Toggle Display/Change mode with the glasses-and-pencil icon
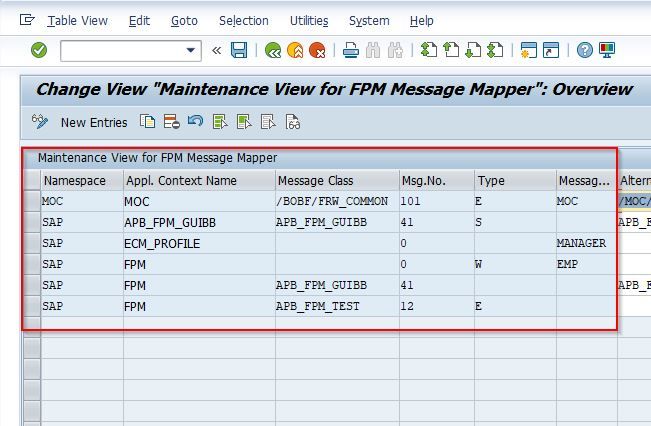The height and width of the screenshot is (426, 651). 40,122
